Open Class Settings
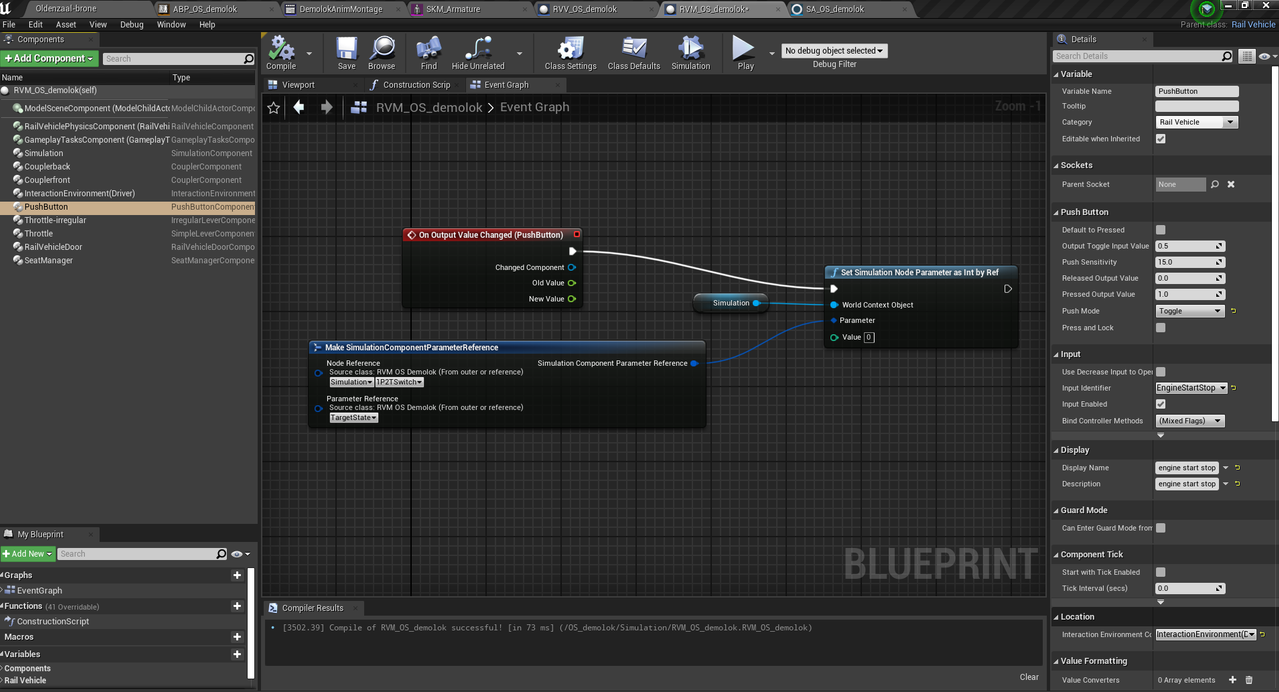This screenshot has width=1279, height=692. point(570,50)
